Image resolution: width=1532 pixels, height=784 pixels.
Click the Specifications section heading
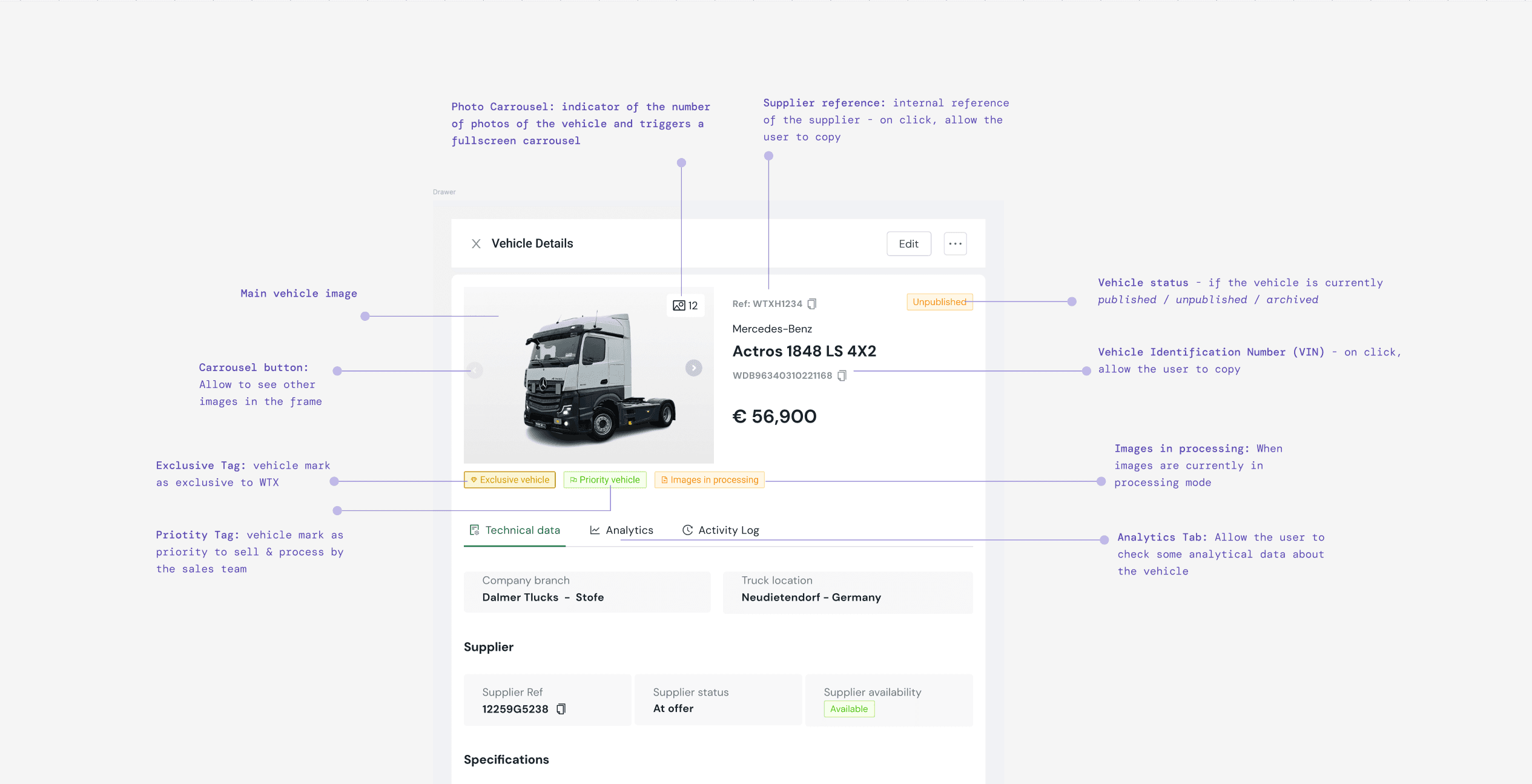[x=506, y=760]
